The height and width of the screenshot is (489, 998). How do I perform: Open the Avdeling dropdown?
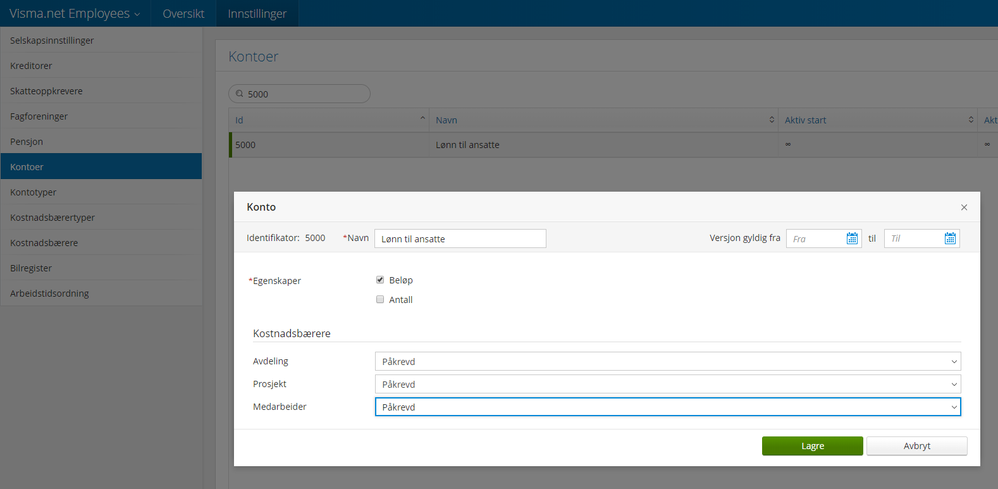pos(668,361)
